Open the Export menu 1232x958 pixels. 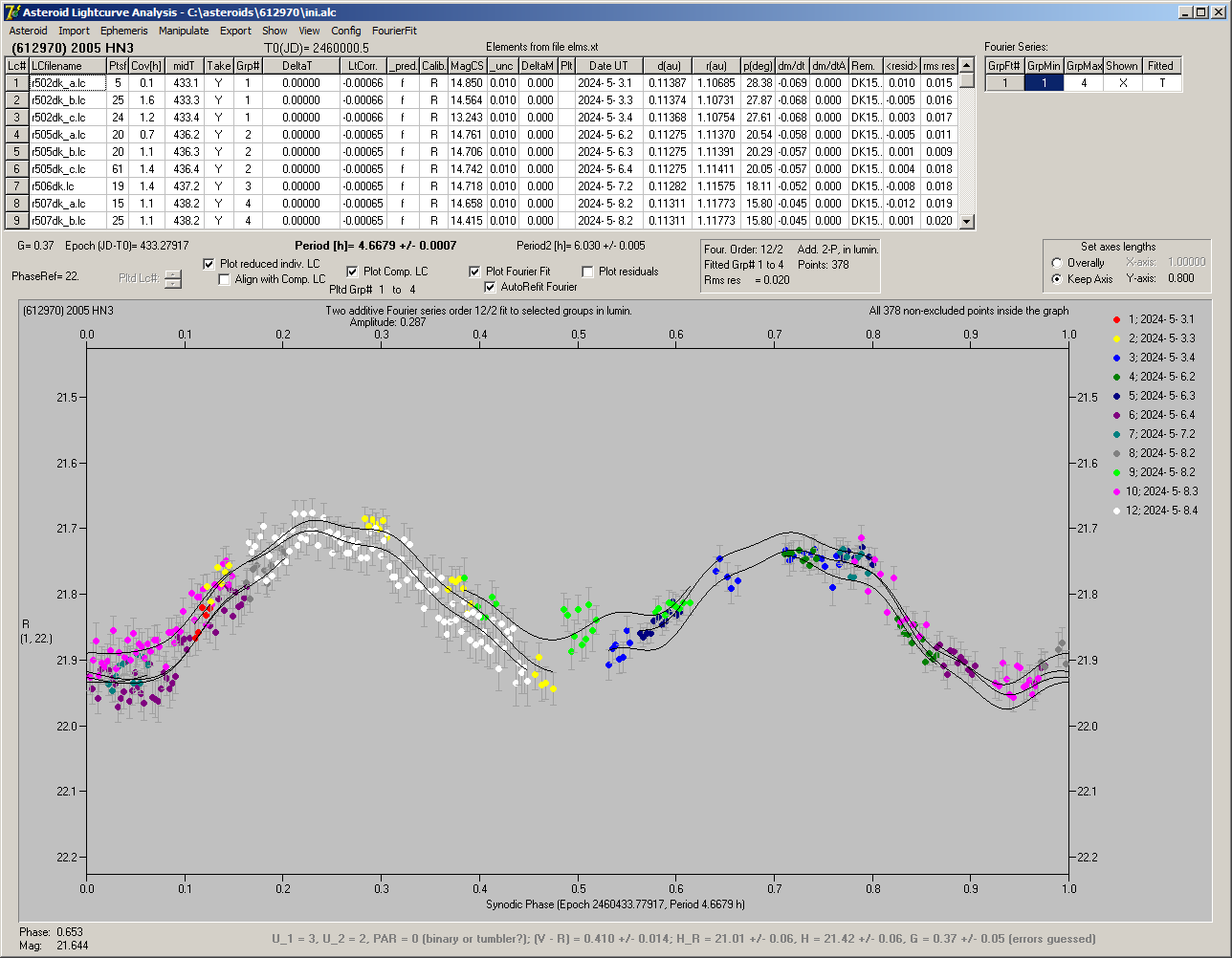[235, 31]
